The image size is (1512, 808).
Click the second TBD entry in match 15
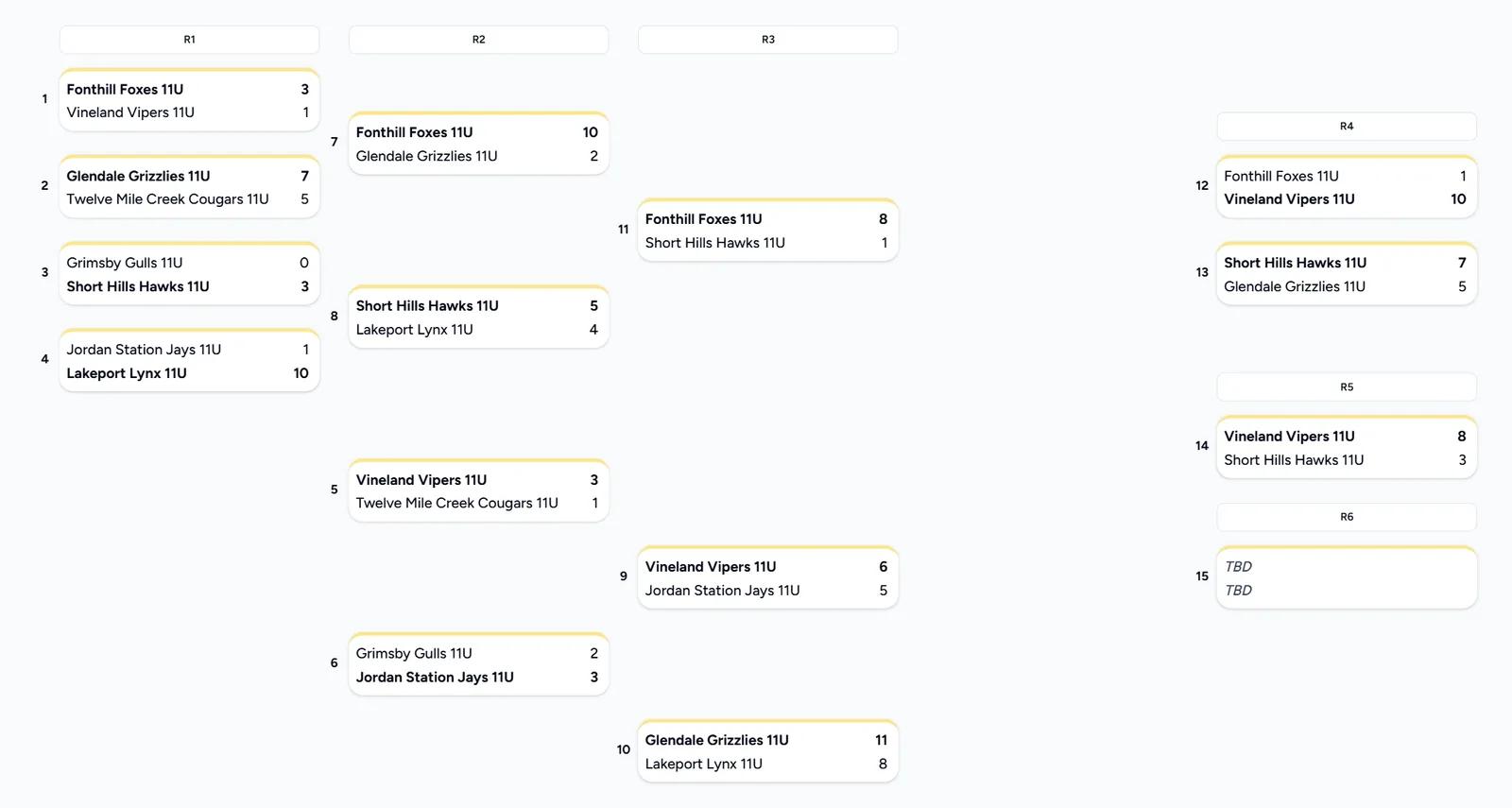click(1238, 591)
